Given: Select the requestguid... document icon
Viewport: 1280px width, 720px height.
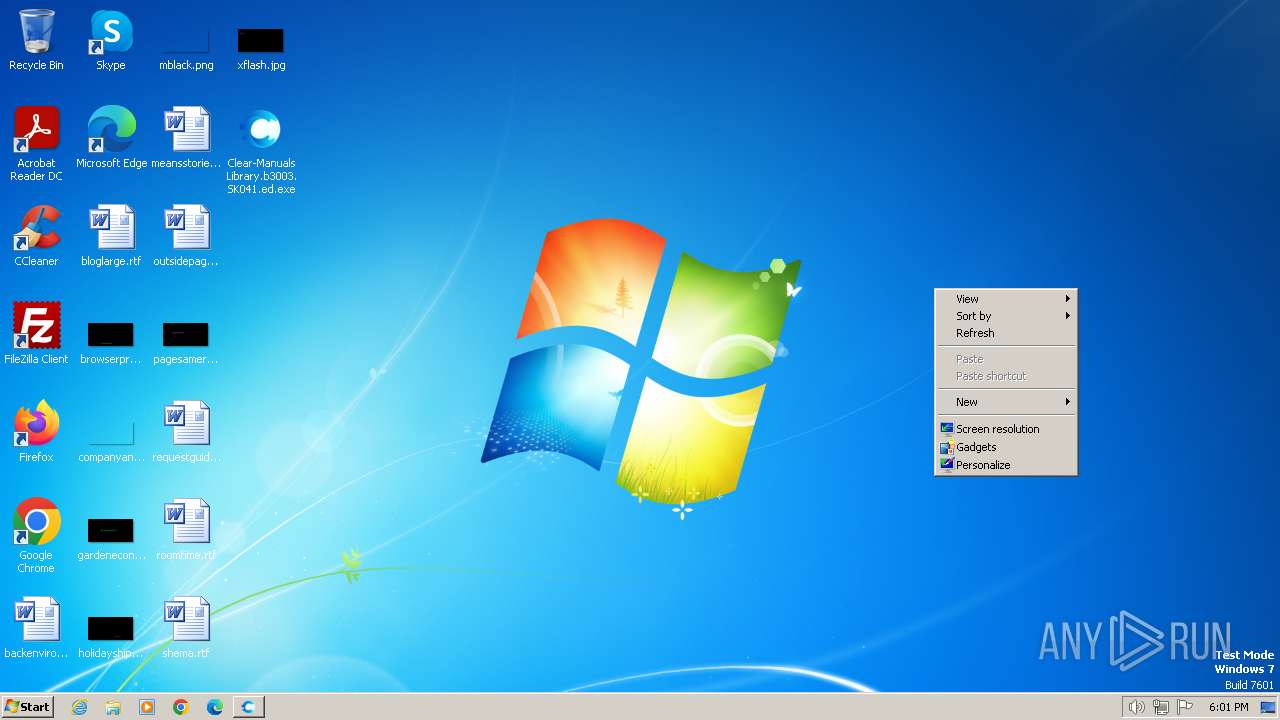Looking at the screenshot, I should (x=186, y=432).
